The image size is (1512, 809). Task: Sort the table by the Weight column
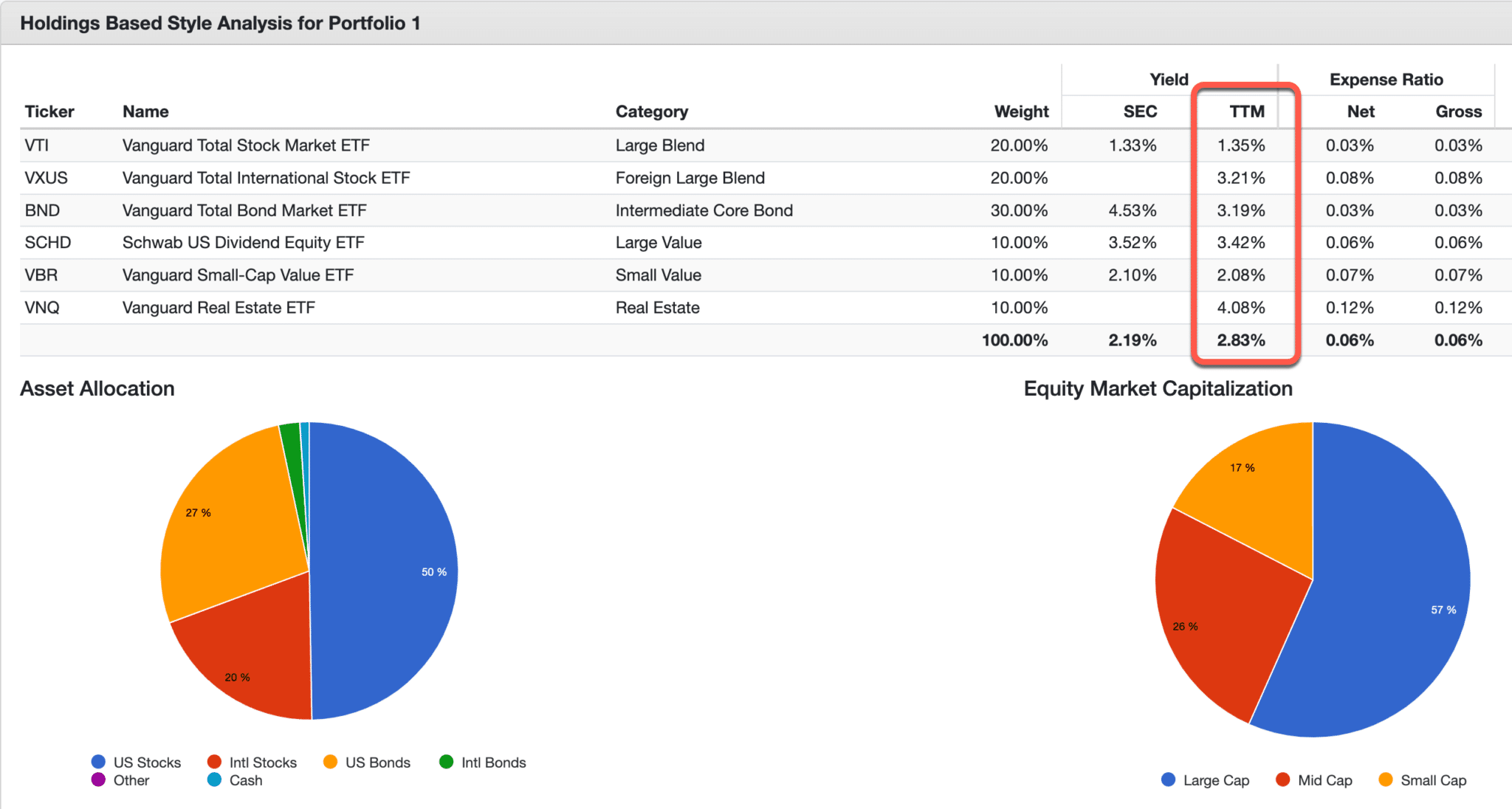click(1022, 111)
